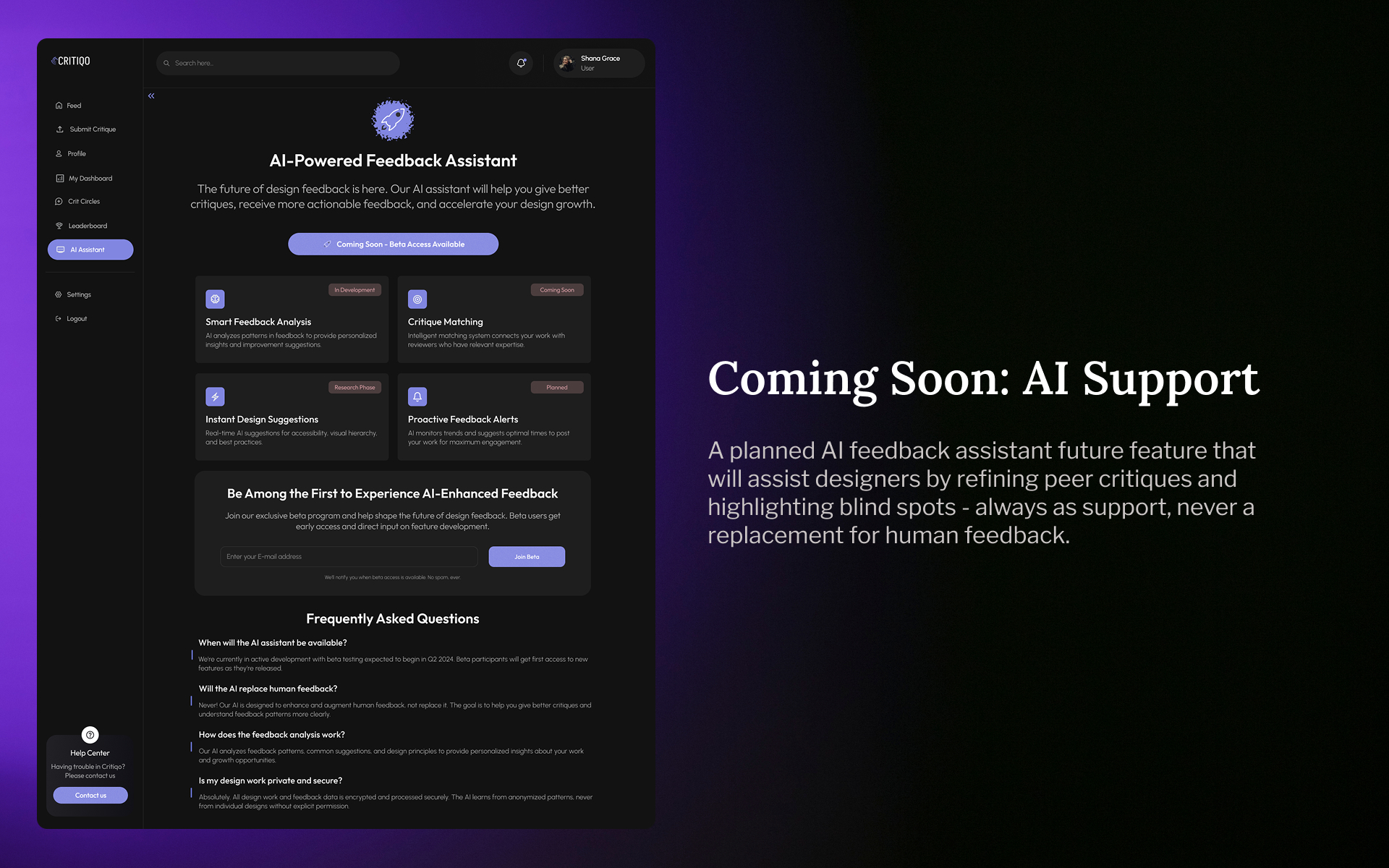The image size is (1389, 868).
Task: Click the Smart Feedback Analysis icon
Action: (215, 299)
